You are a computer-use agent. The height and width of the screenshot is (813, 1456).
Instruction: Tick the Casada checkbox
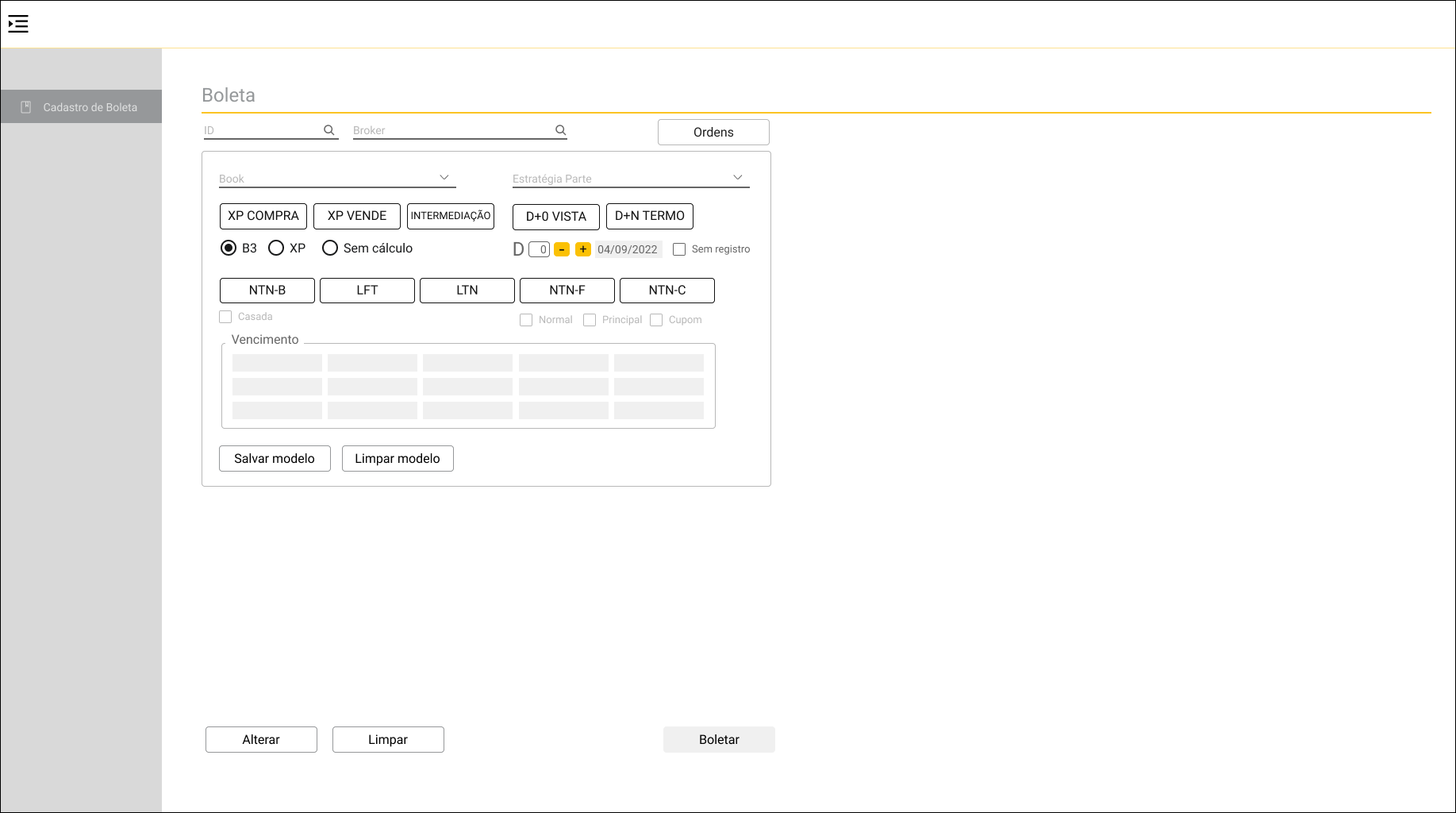click(x=226, y=317)
